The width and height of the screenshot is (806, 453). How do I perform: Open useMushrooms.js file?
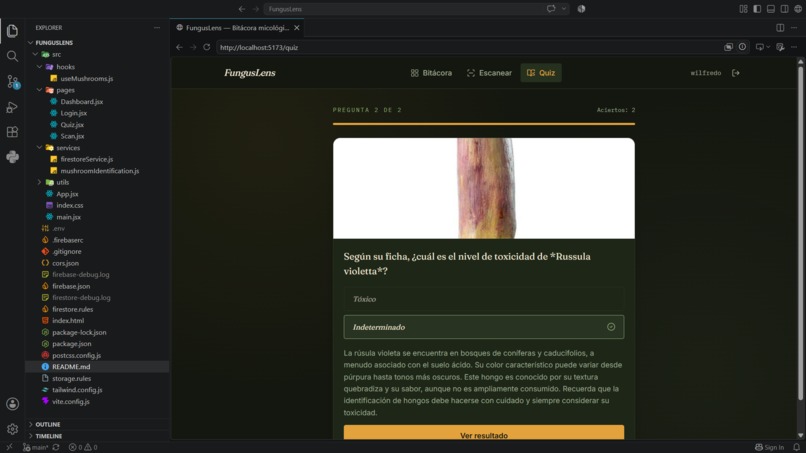click(86, 79)
